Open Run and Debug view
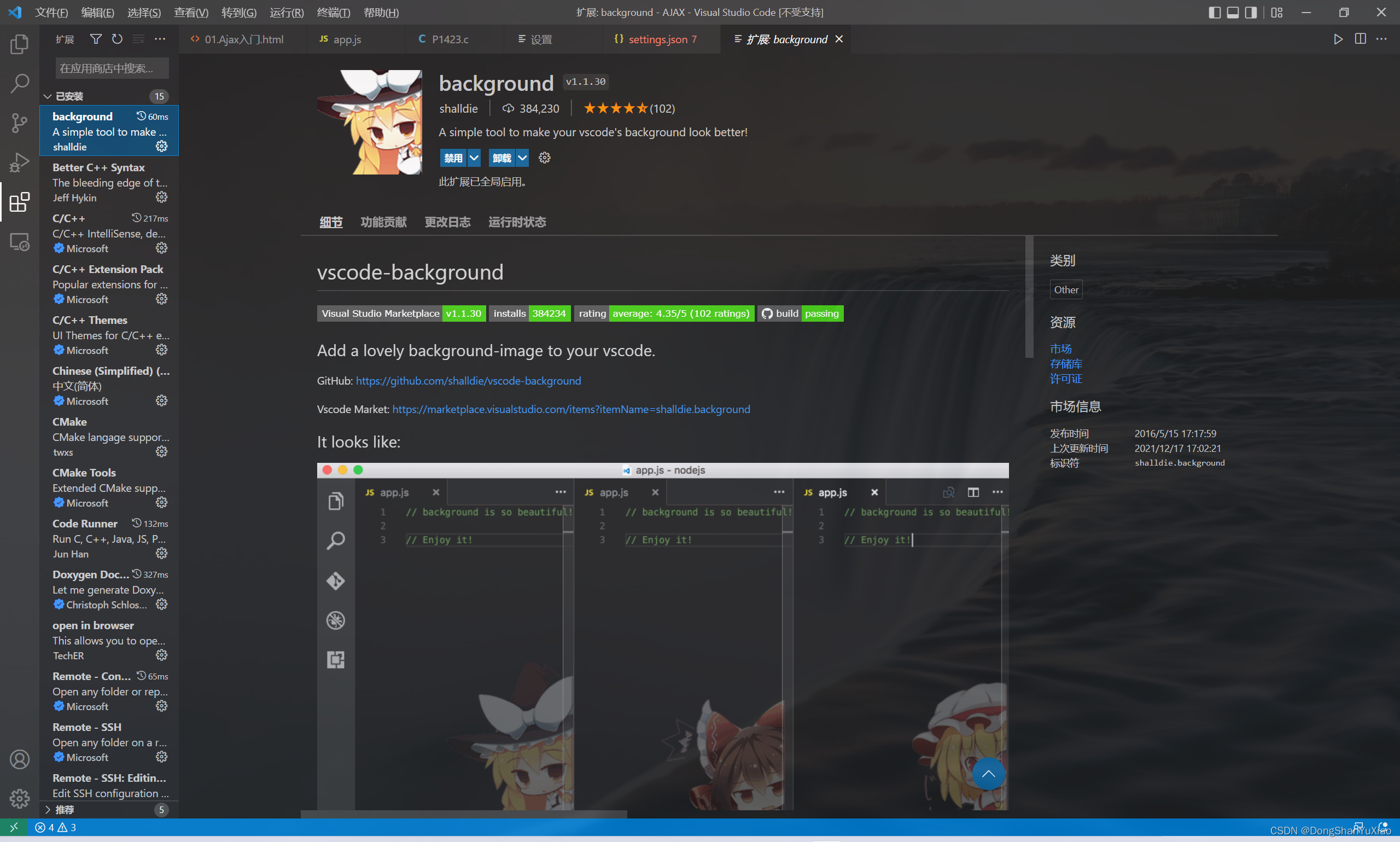 coord(19,162)
